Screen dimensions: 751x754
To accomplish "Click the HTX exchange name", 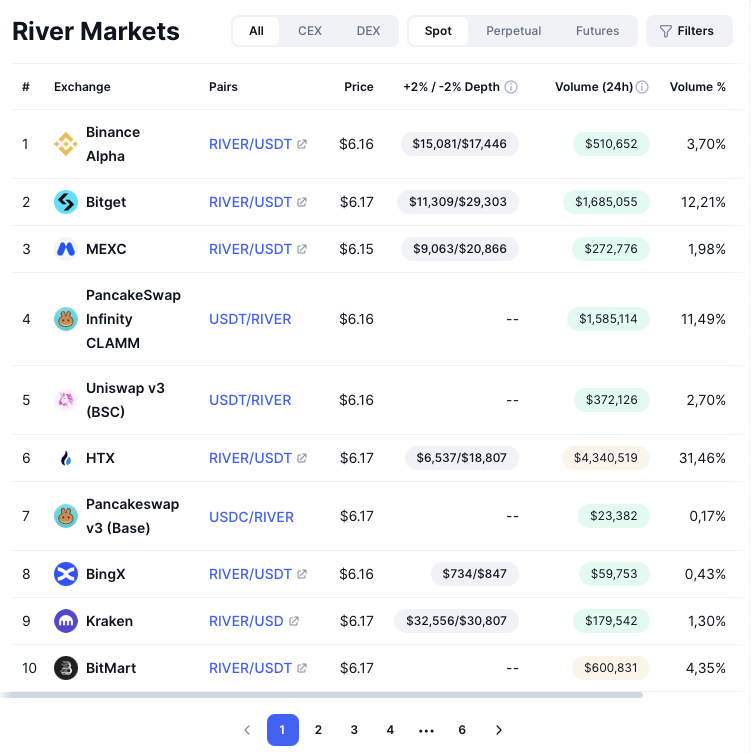I will point(100,458).
